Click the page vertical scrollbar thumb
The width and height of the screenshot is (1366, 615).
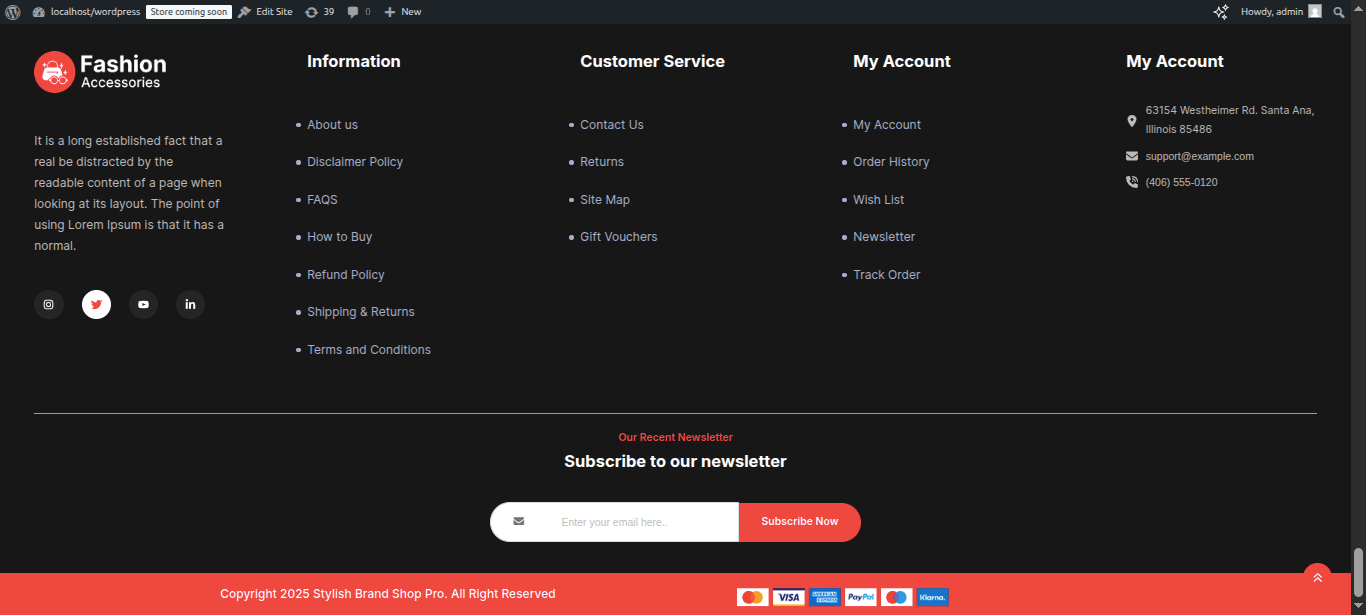coord(1358,572)
